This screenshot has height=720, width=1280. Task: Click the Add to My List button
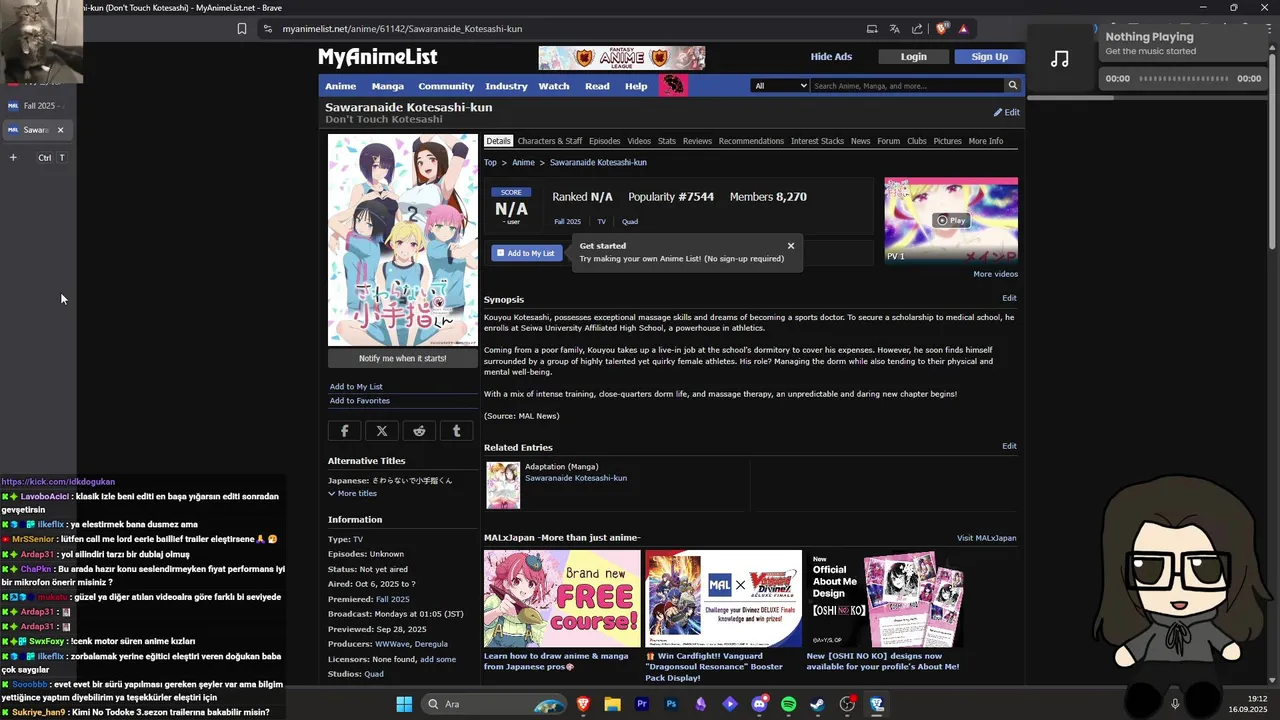click(526, 253)
